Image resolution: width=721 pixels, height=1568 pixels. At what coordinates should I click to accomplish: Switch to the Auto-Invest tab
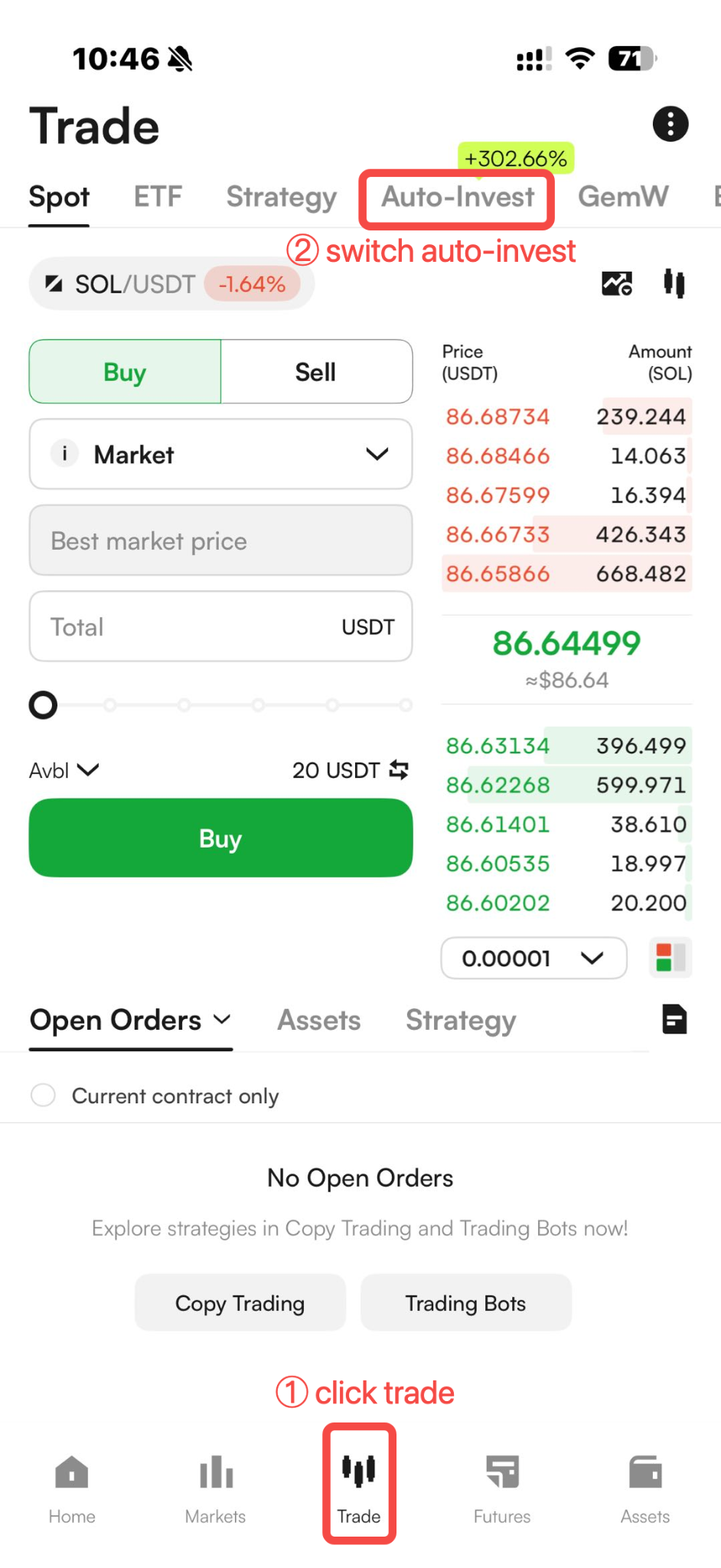458,198
